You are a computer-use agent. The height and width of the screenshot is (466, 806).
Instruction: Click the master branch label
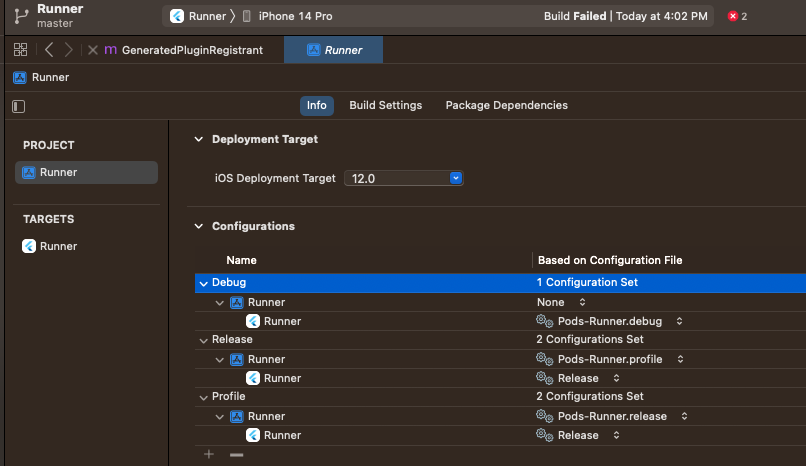[55, 24]
